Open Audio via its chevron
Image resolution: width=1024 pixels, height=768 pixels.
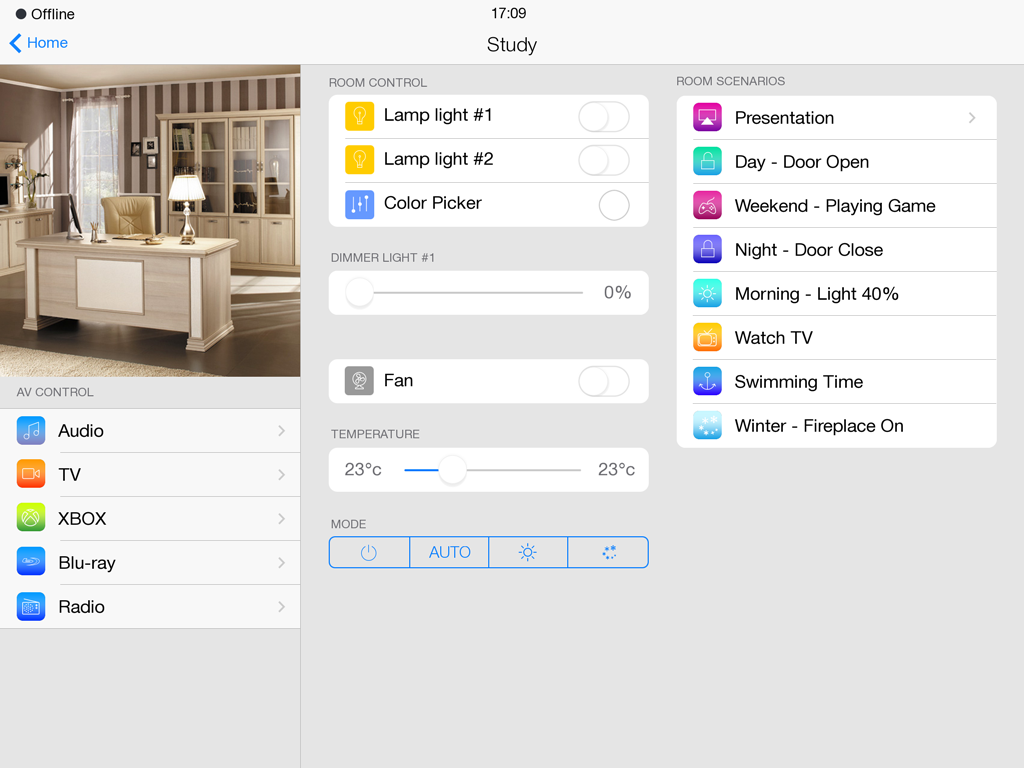(281, 430)
